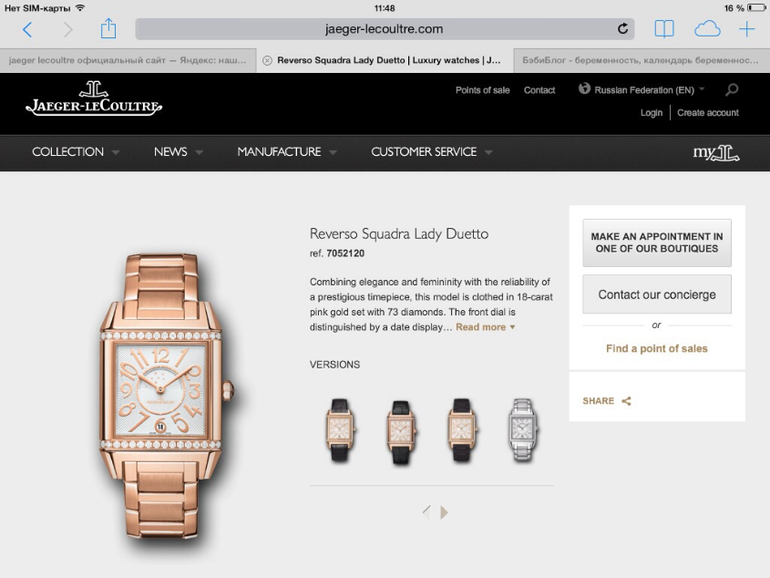The height and width of the screenshot is (578, 770).
Task: Tap the Safari back arrow
Action: [28, 29]
